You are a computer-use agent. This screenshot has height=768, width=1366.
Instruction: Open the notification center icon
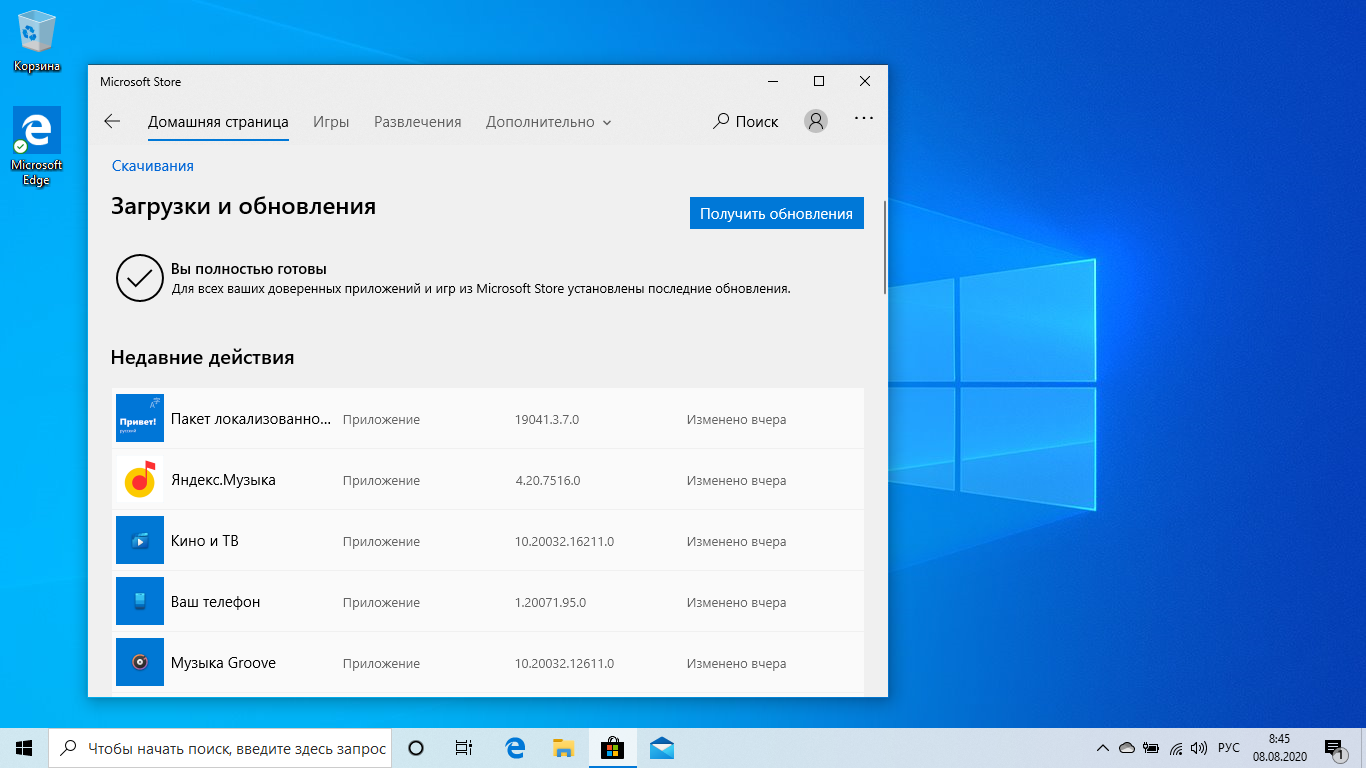coord(1333,747)
